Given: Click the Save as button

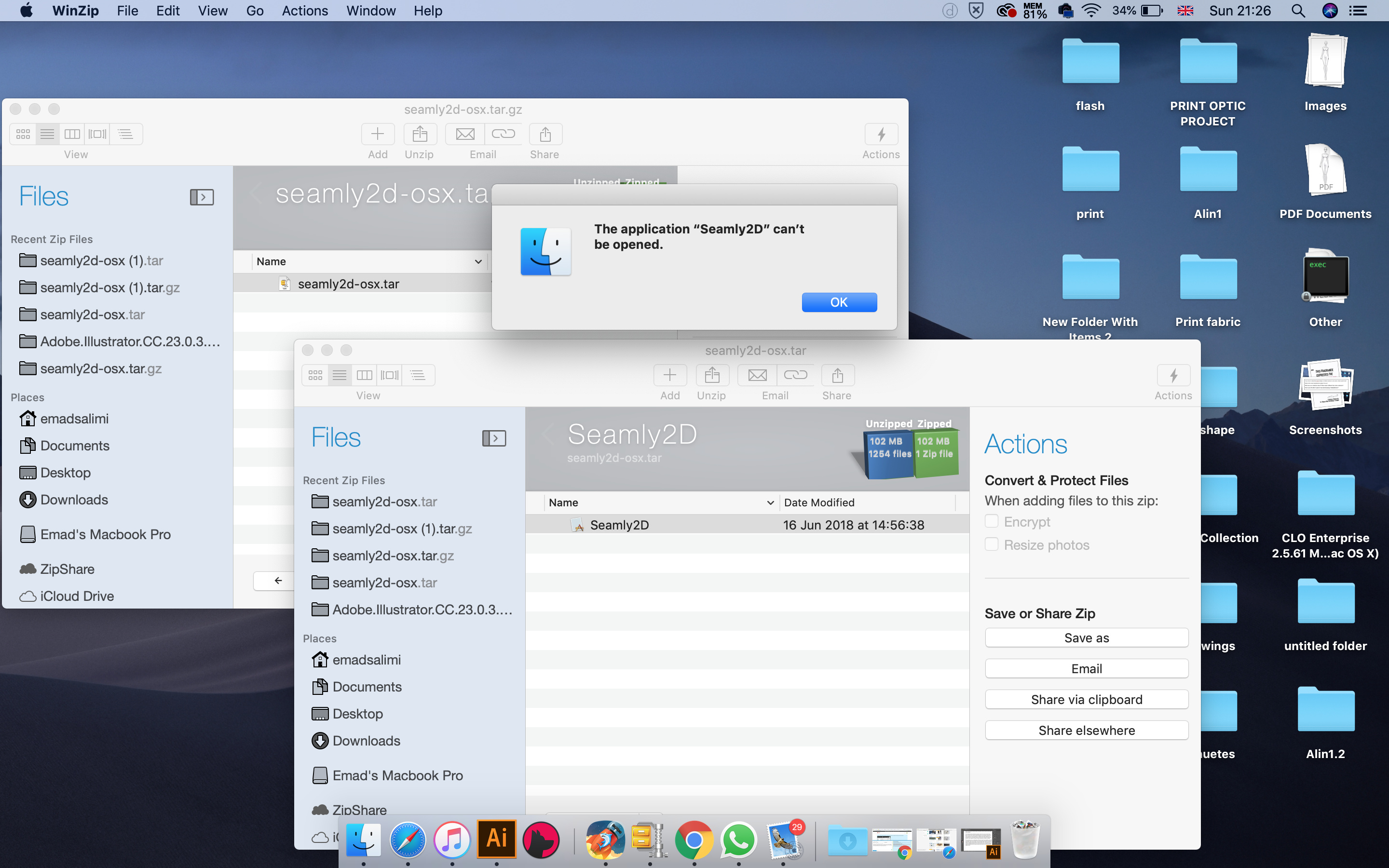Looking at the screenshot, I should point(1086,638).
